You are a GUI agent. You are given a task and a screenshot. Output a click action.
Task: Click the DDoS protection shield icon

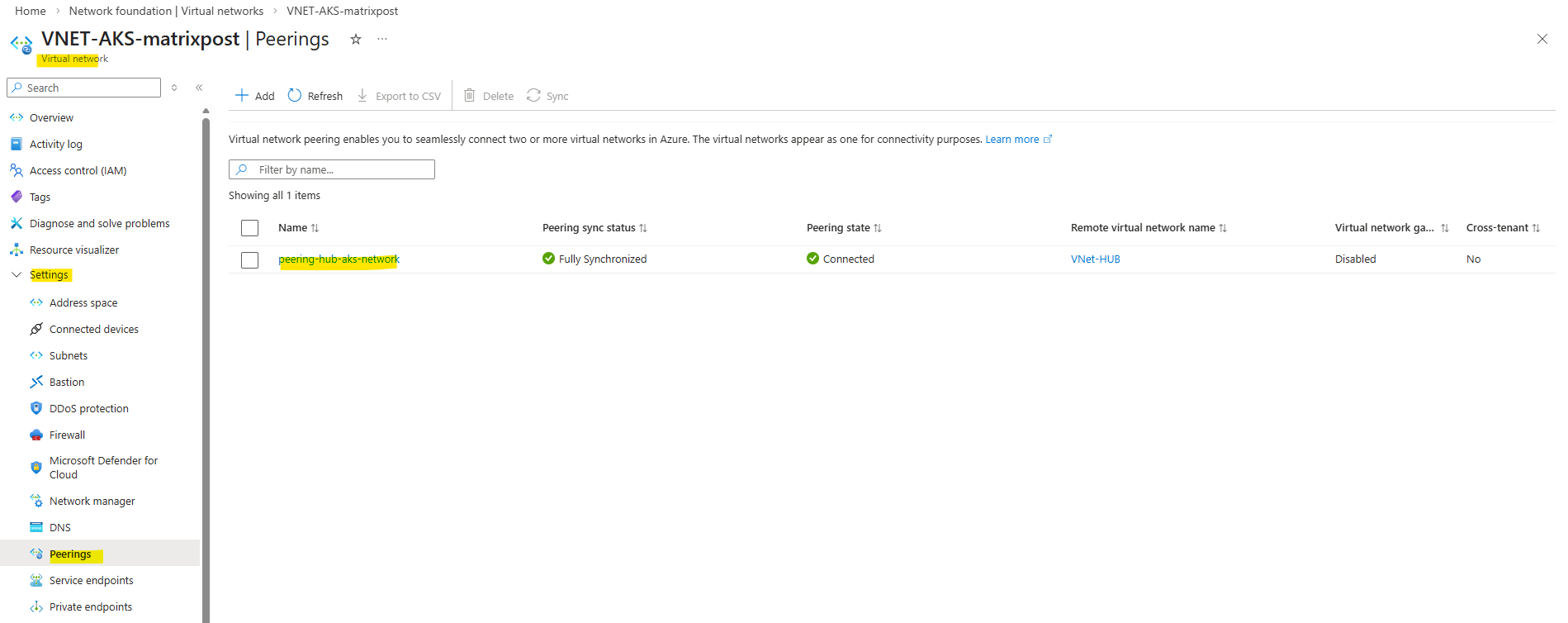(x=36, y=408)
